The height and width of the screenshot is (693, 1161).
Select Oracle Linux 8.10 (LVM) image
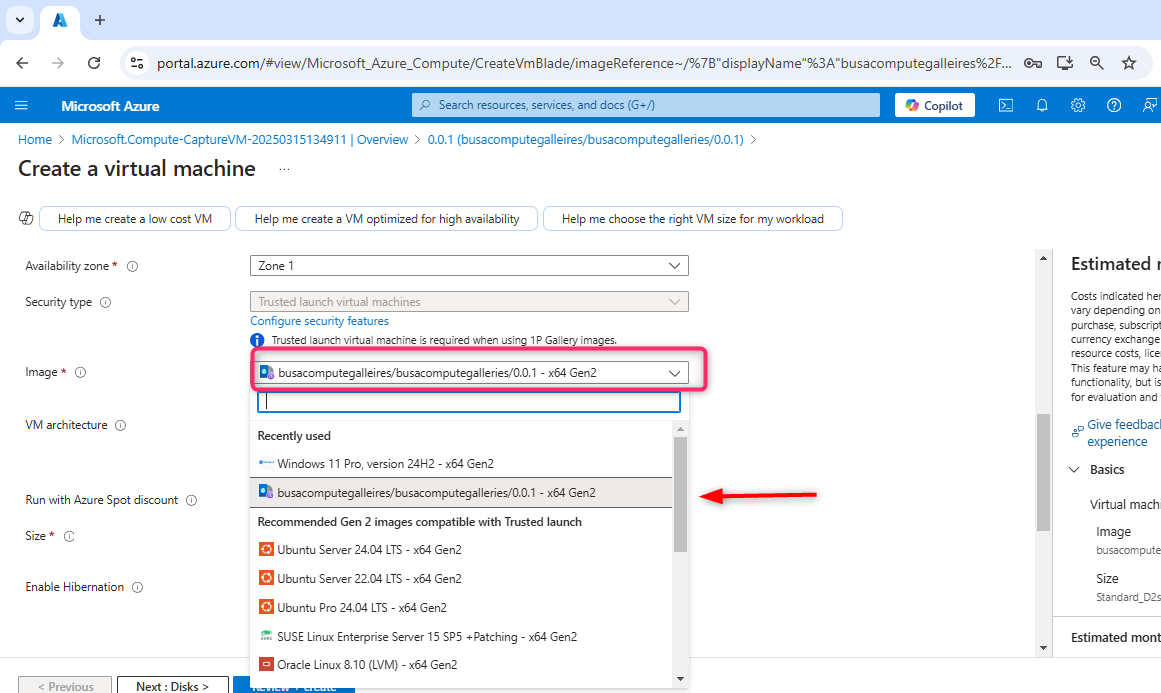coord(461,664)
